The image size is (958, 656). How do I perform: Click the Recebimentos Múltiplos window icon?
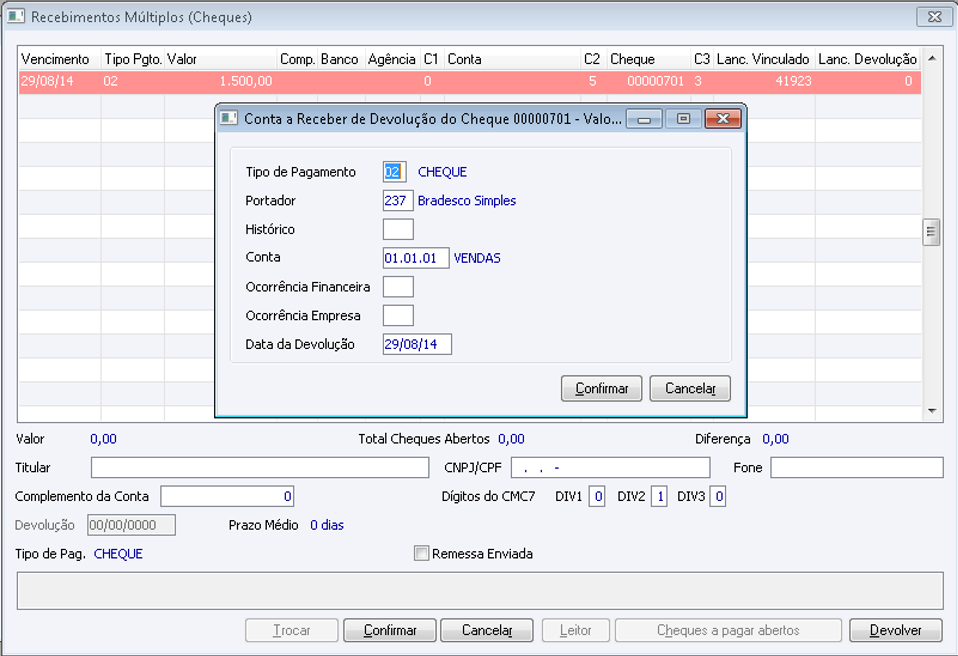coord(16,16)
